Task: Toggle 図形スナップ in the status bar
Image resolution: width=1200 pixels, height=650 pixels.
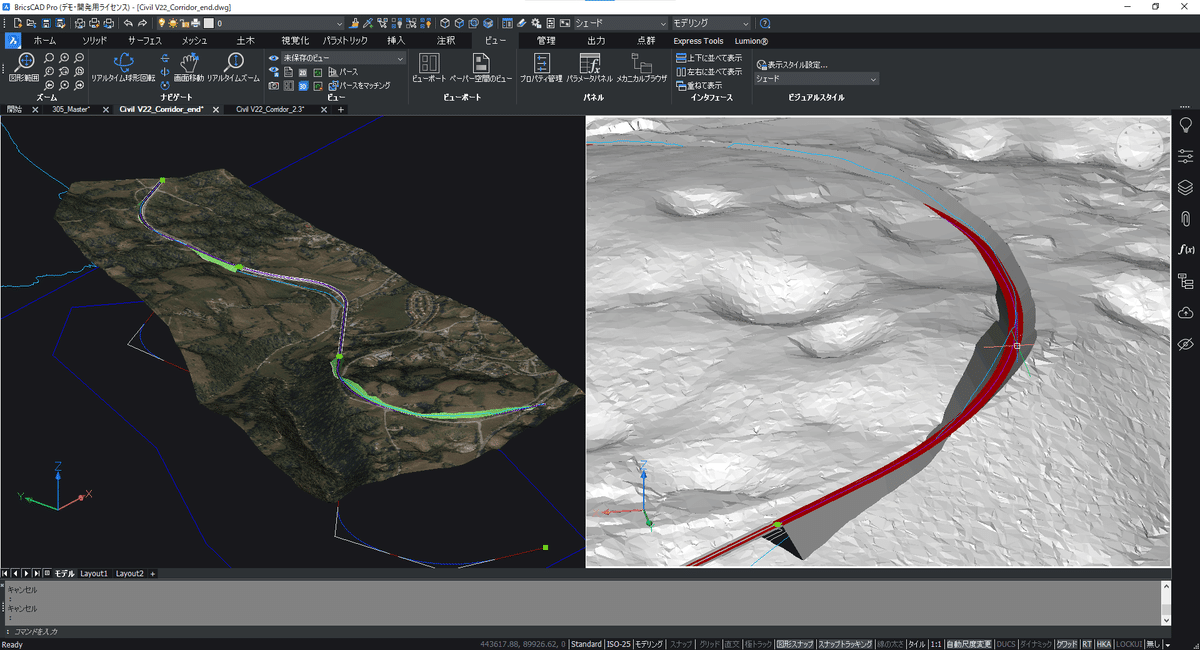Action: (x=793, y=644)
